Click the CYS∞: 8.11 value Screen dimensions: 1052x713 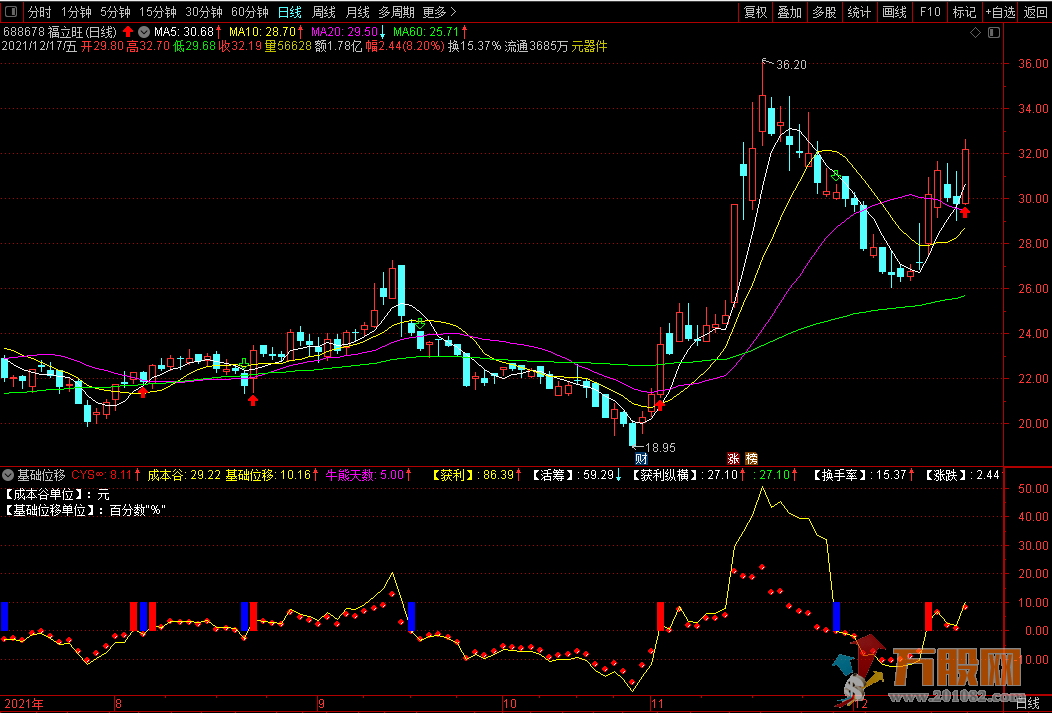pyautogui.click(x=102, y=476)
